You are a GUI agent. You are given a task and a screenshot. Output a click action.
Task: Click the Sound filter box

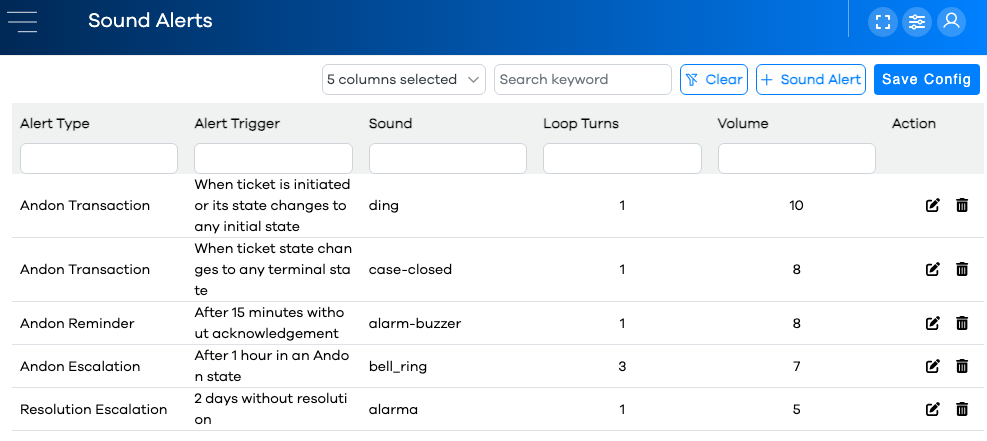click(448, 159)
